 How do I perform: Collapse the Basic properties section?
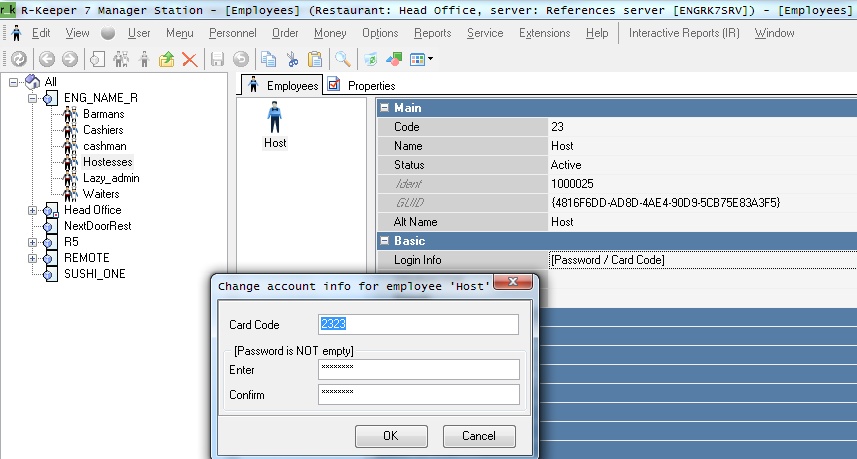pyautogui.click(x=384, y=240)
